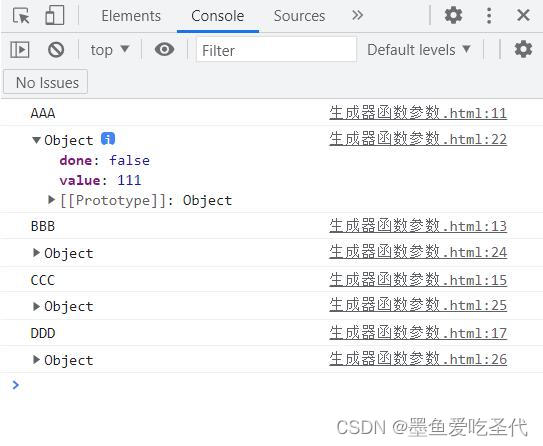This screenshot has height=446, width=543.
Task: Show more tabs with the double chevron
Action: (x=357, y=15)
